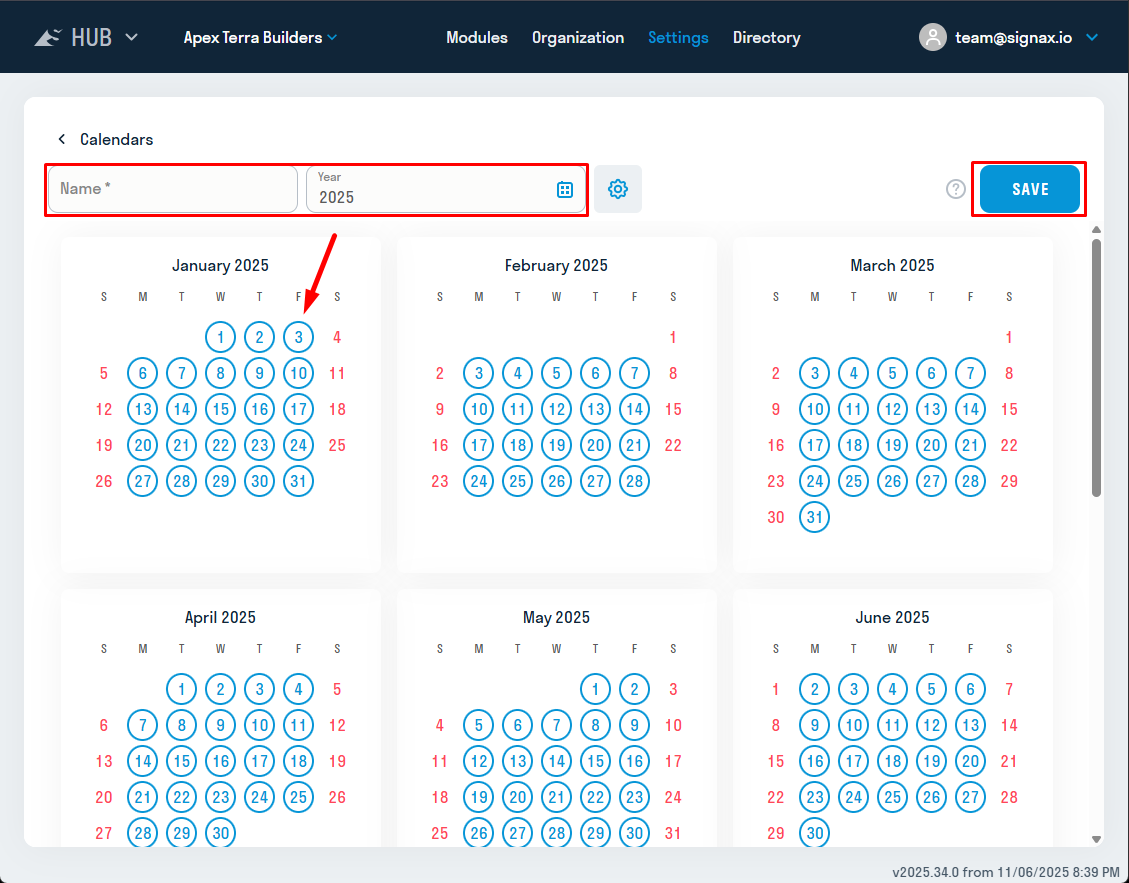
Task: Click the February 2025 heading
Action: (556, 265)
